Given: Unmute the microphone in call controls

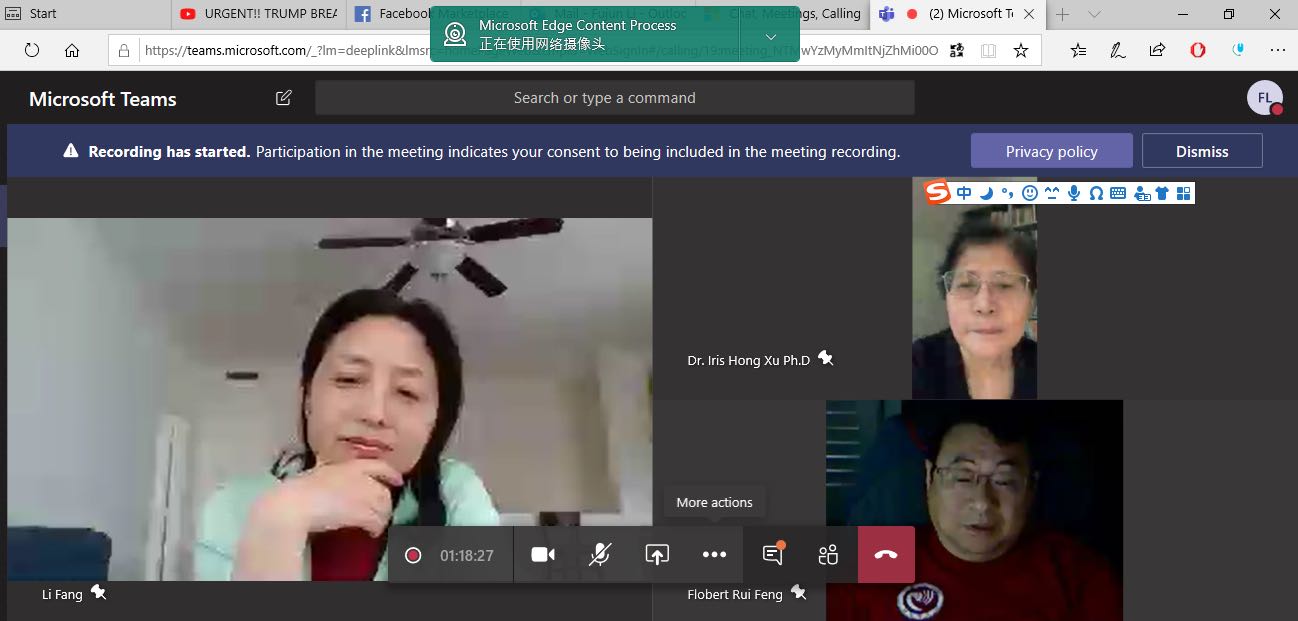Looking at the screenshot, I should (600, 555).
